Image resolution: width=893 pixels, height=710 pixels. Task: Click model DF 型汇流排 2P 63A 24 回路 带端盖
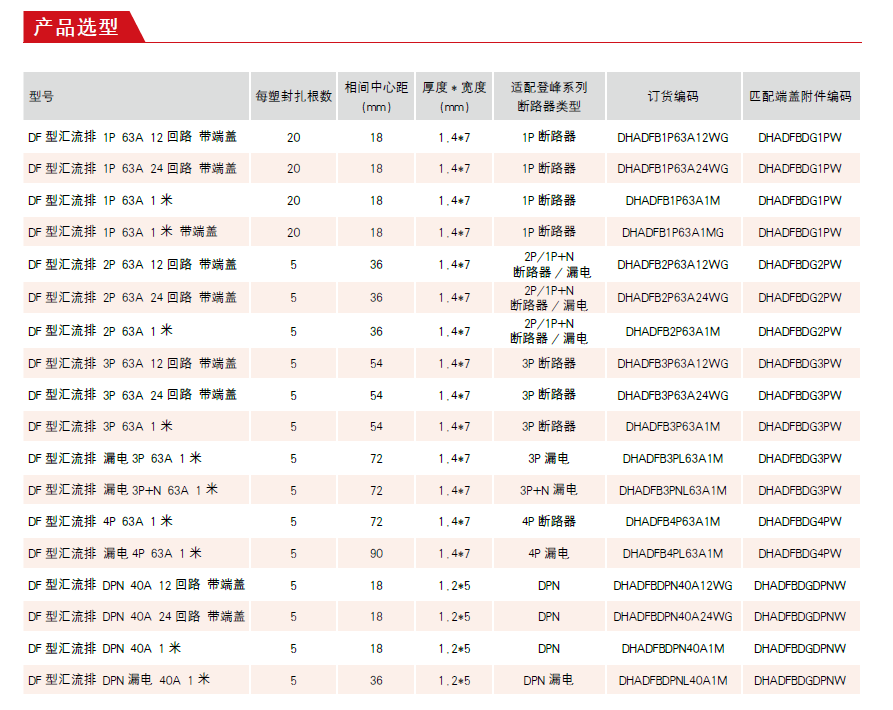click(x=132, y=297)
